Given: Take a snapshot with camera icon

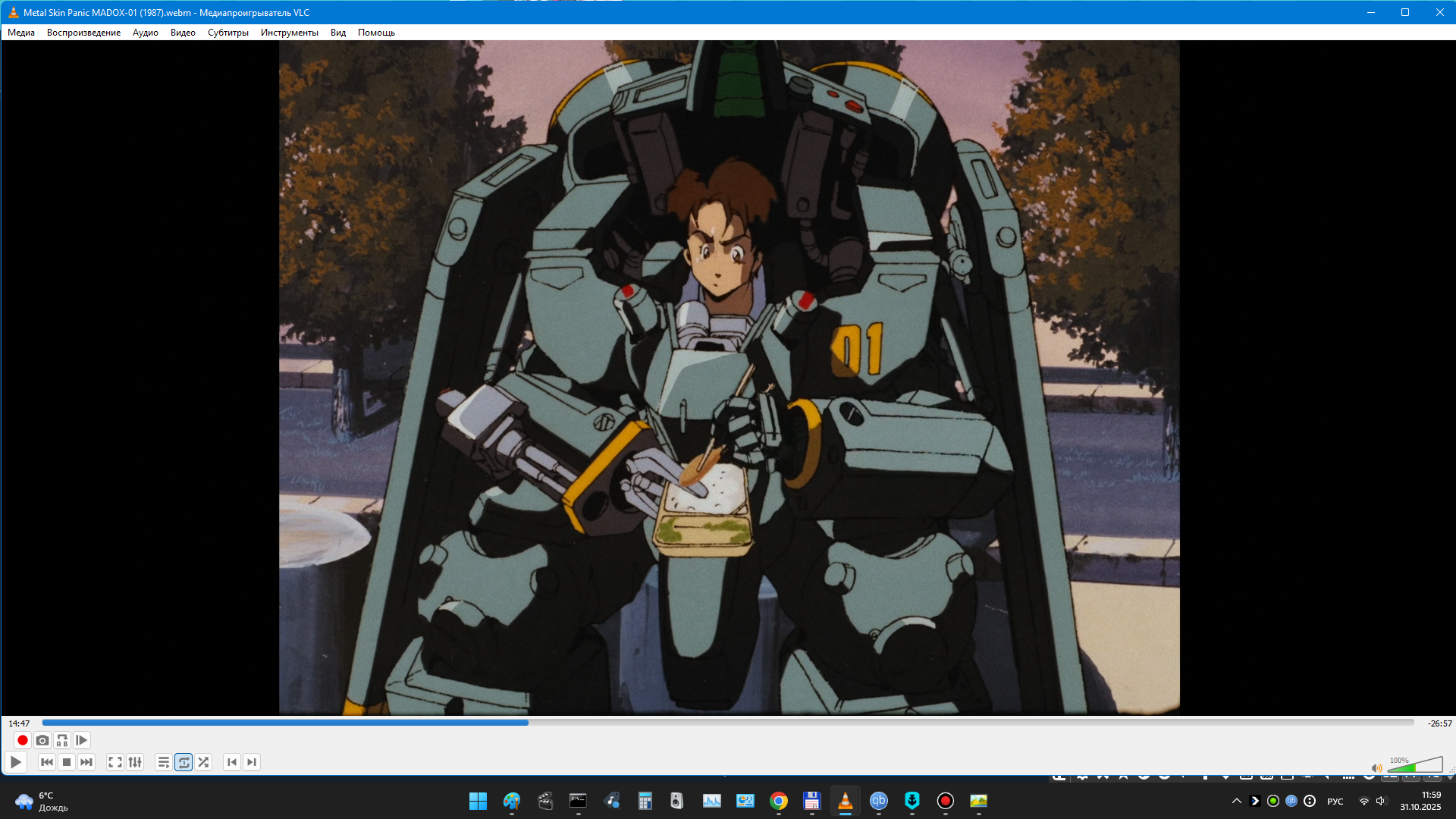Looking at the screenshot, I should [42, 740].
